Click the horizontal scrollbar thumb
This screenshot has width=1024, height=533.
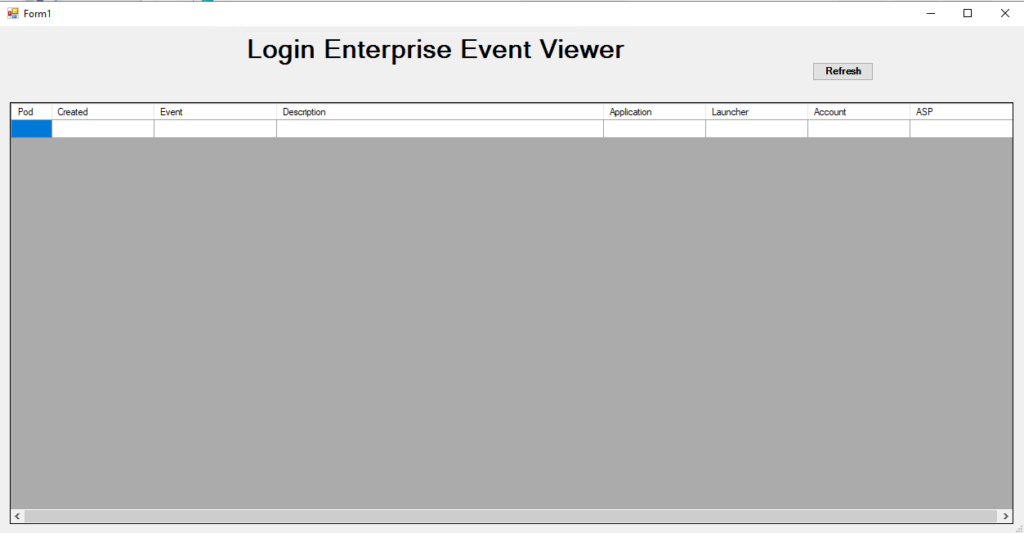(511, 516)
